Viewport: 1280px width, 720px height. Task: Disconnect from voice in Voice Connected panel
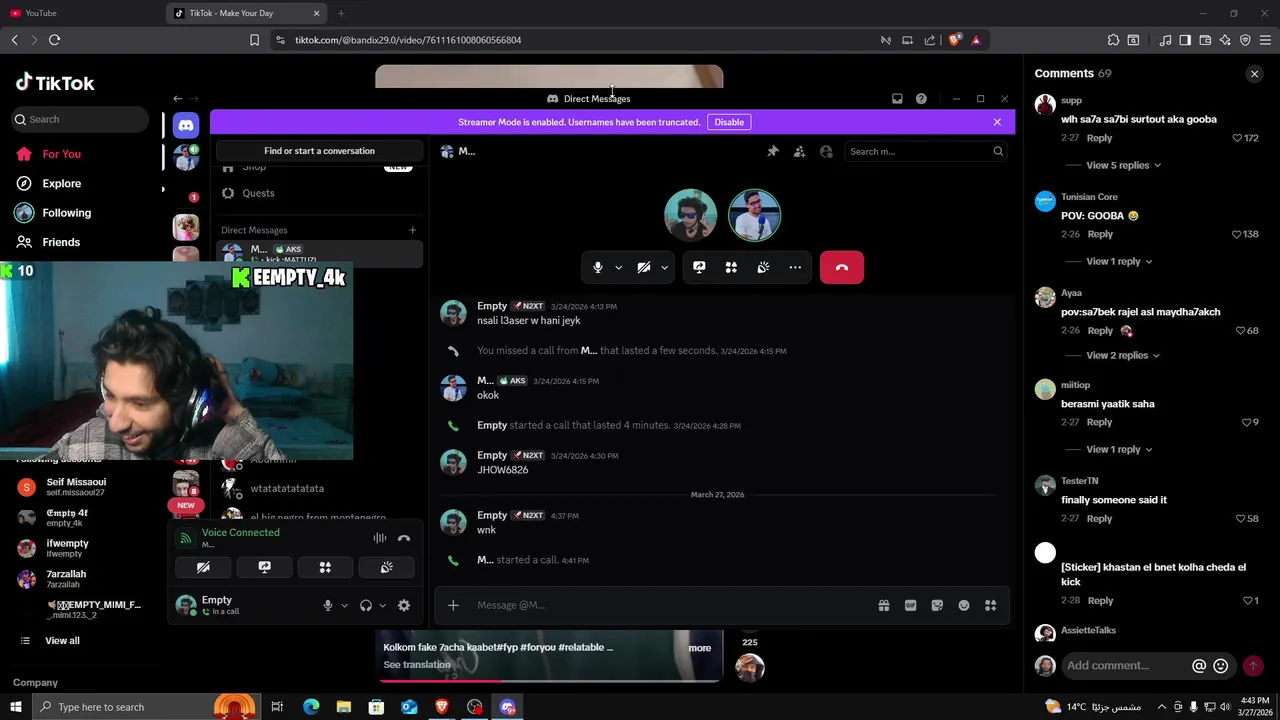tap(404, 538)
